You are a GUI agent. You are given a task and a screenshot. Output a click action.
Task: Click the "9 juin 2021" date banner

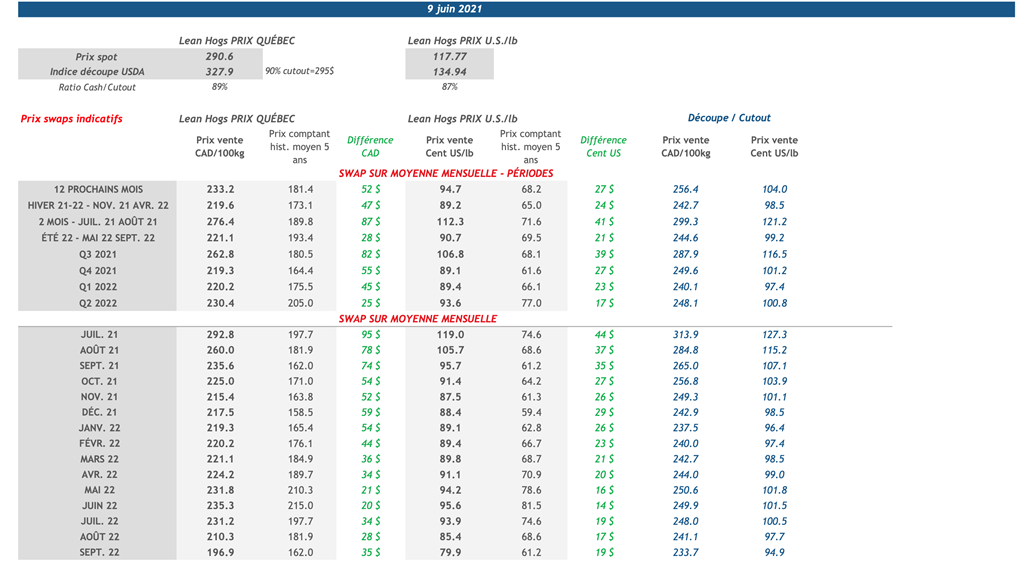(454, 9)
